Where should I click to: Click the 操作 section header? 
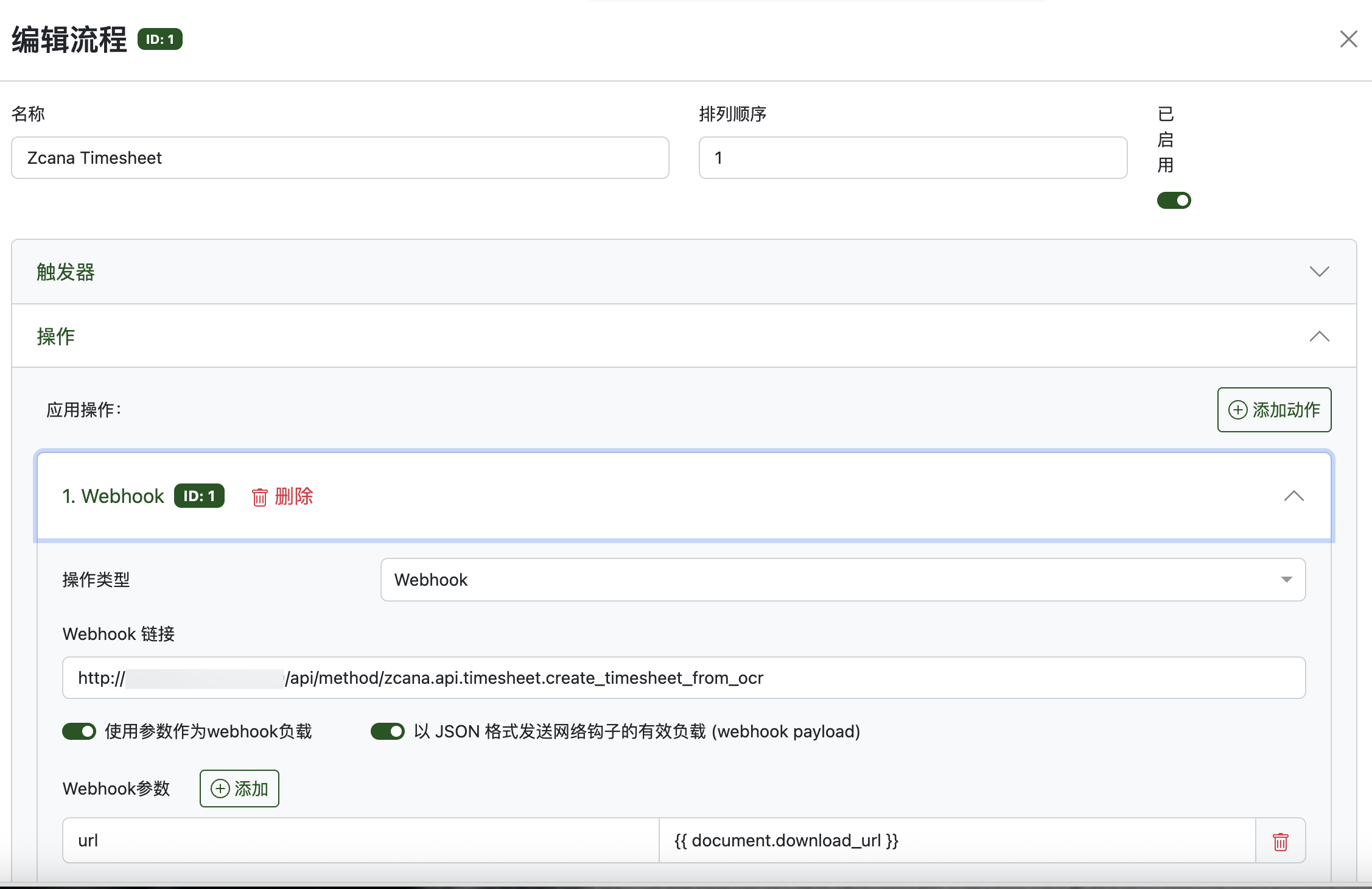(56, 336)
